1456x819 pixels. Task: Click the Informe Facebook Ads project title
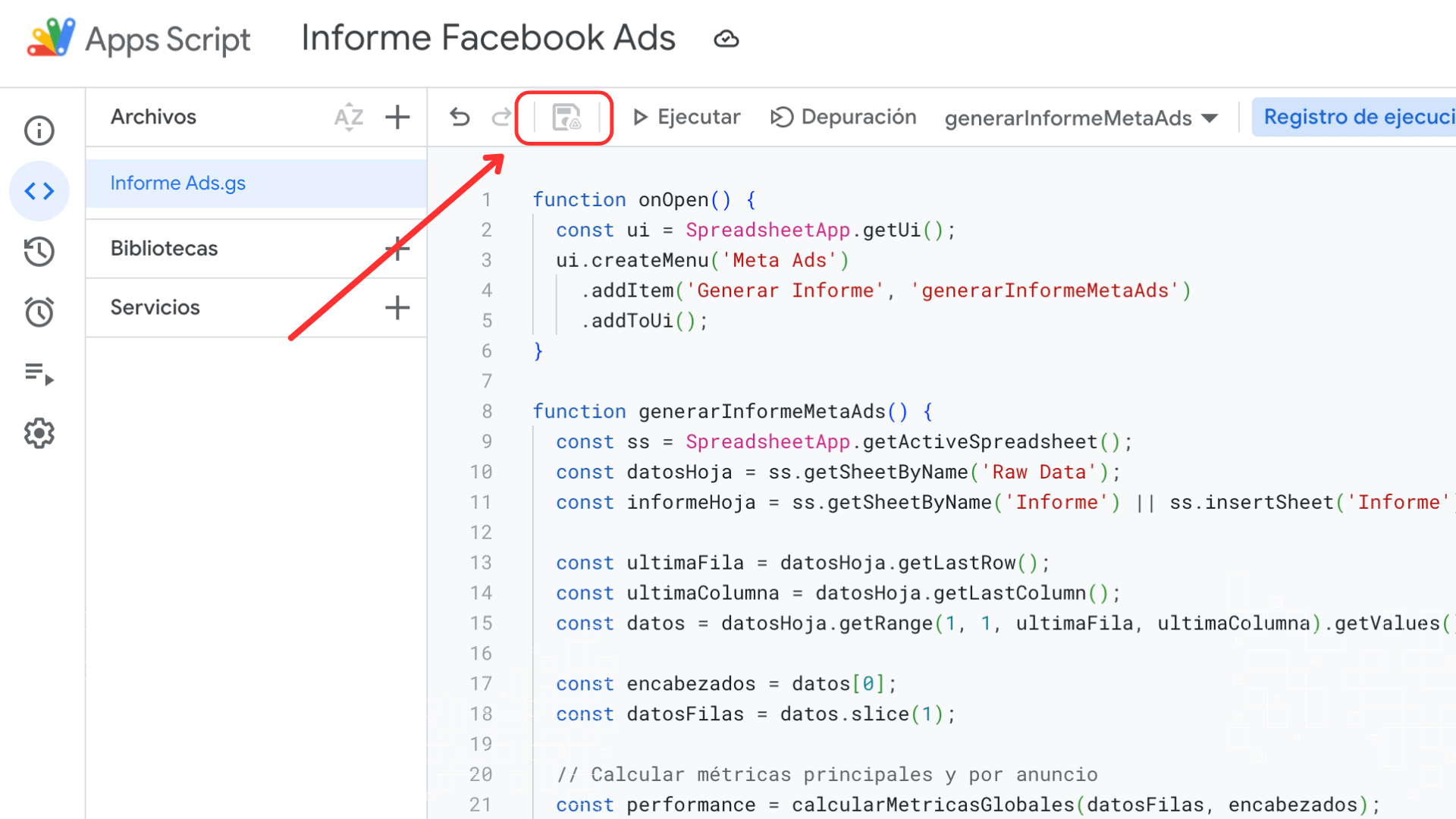tap(488, 38)
